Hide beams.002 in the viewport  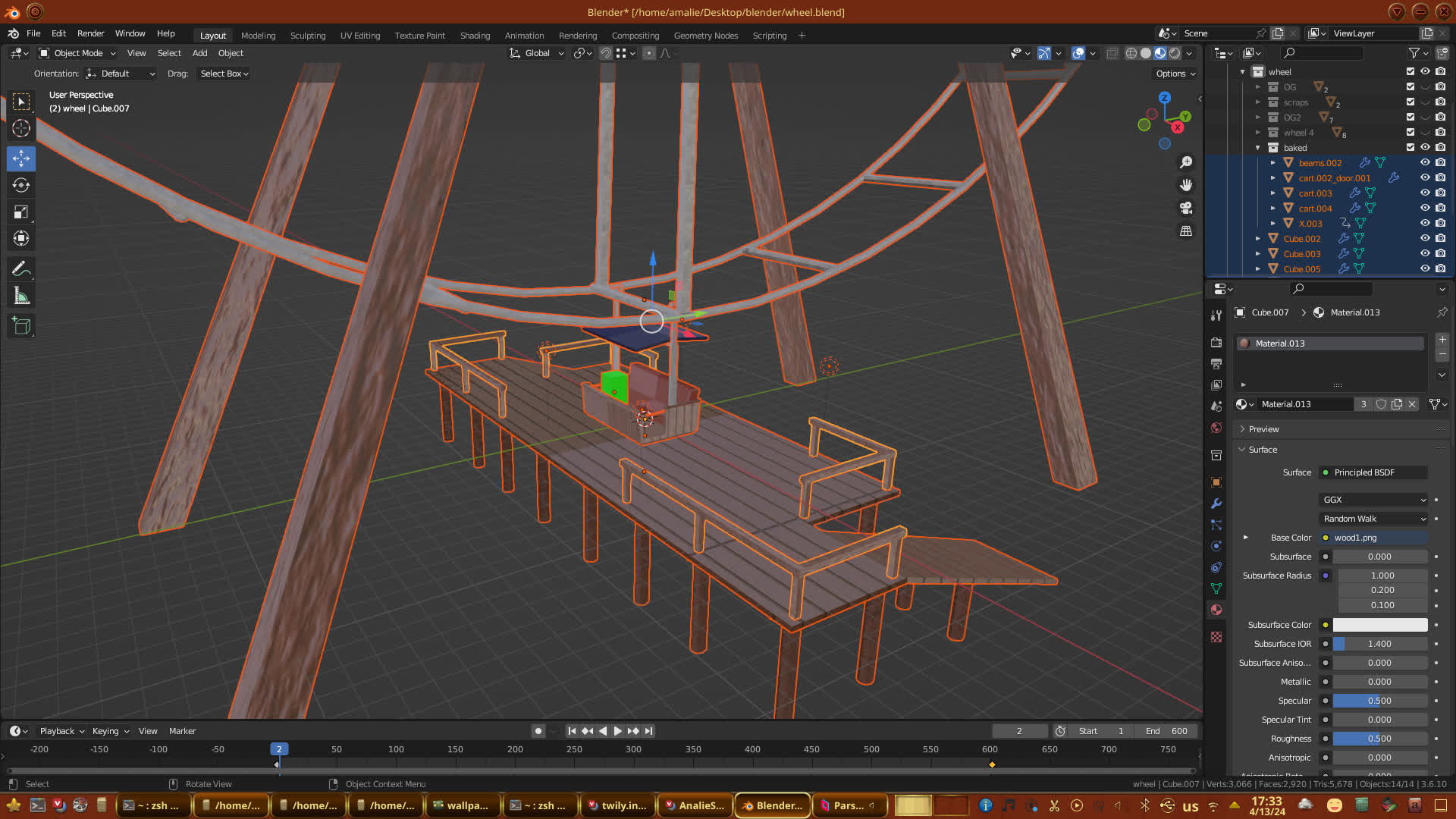[1425, 162]
